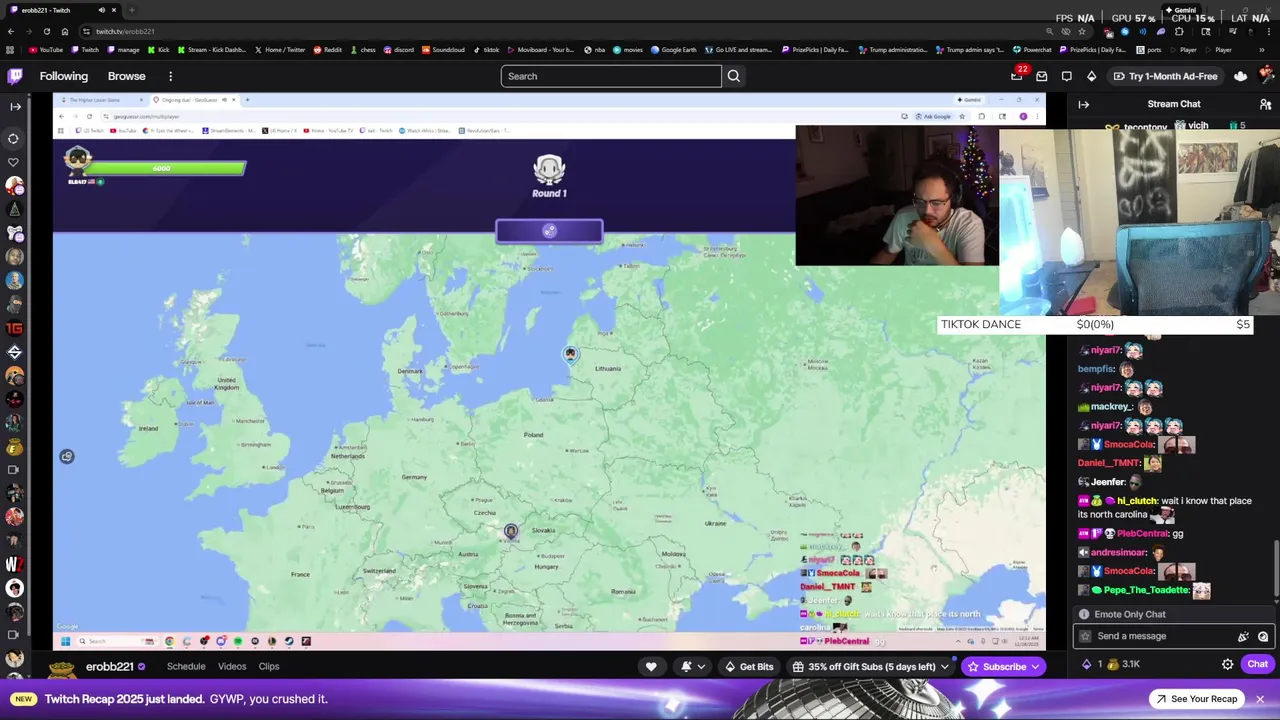Open a new browser tab with plus
The image size is (1280, 720).
click(x=131, y=10)
